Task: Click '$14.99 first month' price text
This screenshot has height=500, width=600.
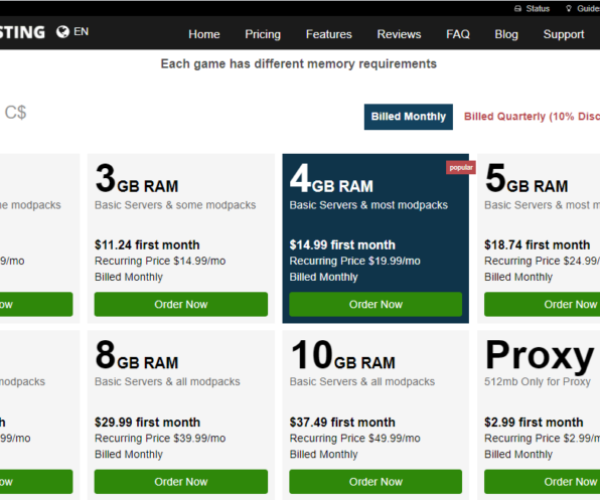Action: pos(342,245)
